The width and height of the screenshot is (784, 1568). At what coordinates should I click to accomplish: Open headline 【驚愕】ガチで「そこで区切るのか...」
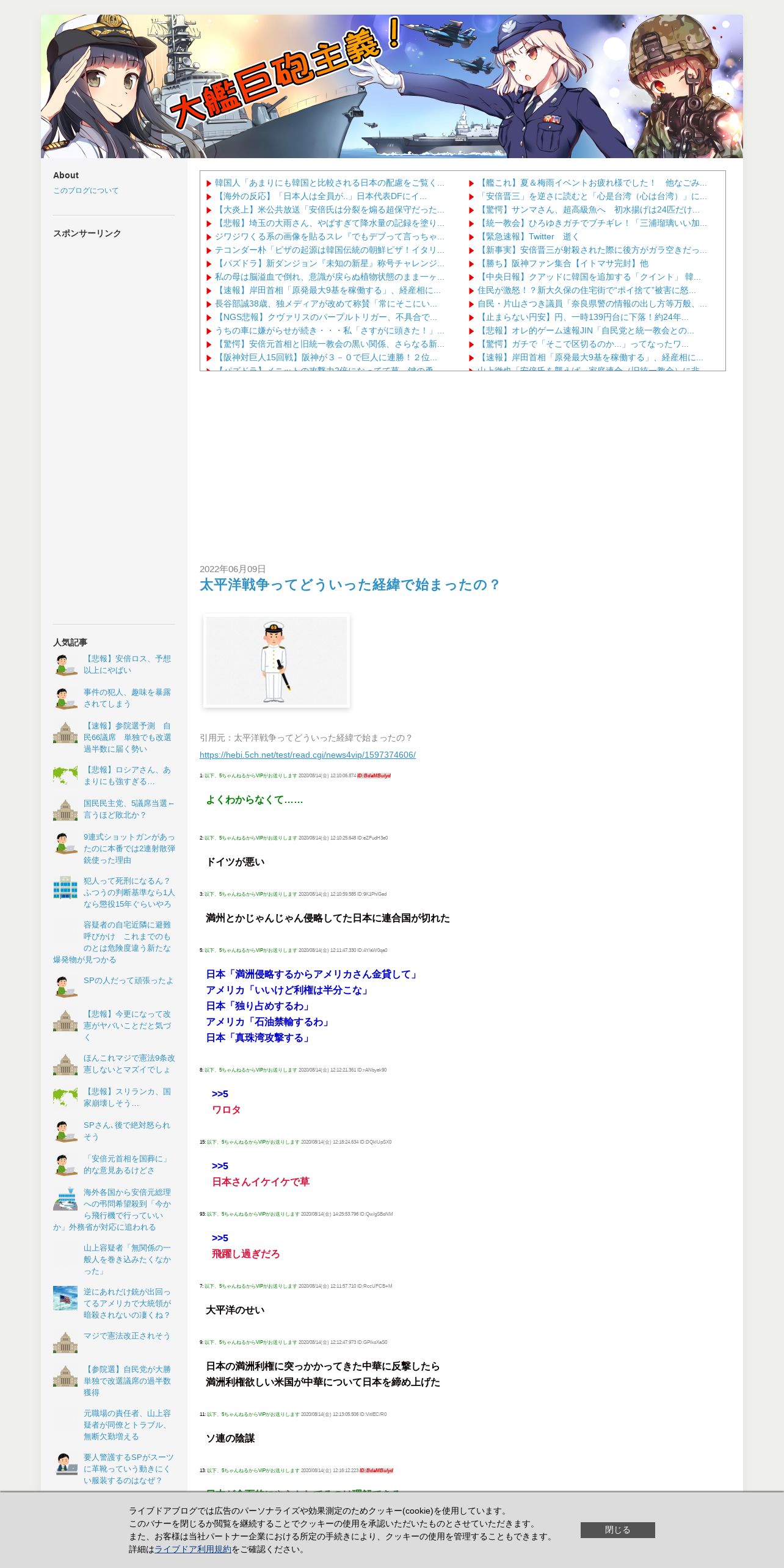(x=583, y=344)
